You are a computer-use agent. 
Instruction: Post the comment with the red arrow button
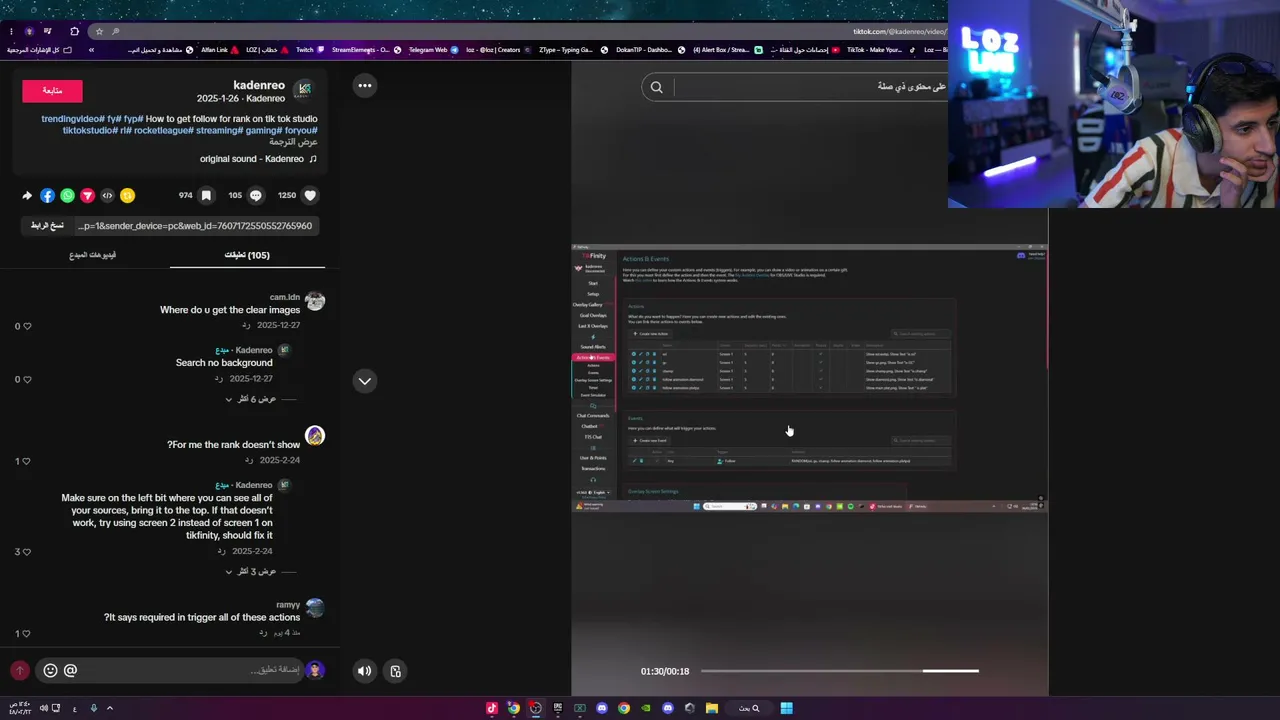coord(19,670)
